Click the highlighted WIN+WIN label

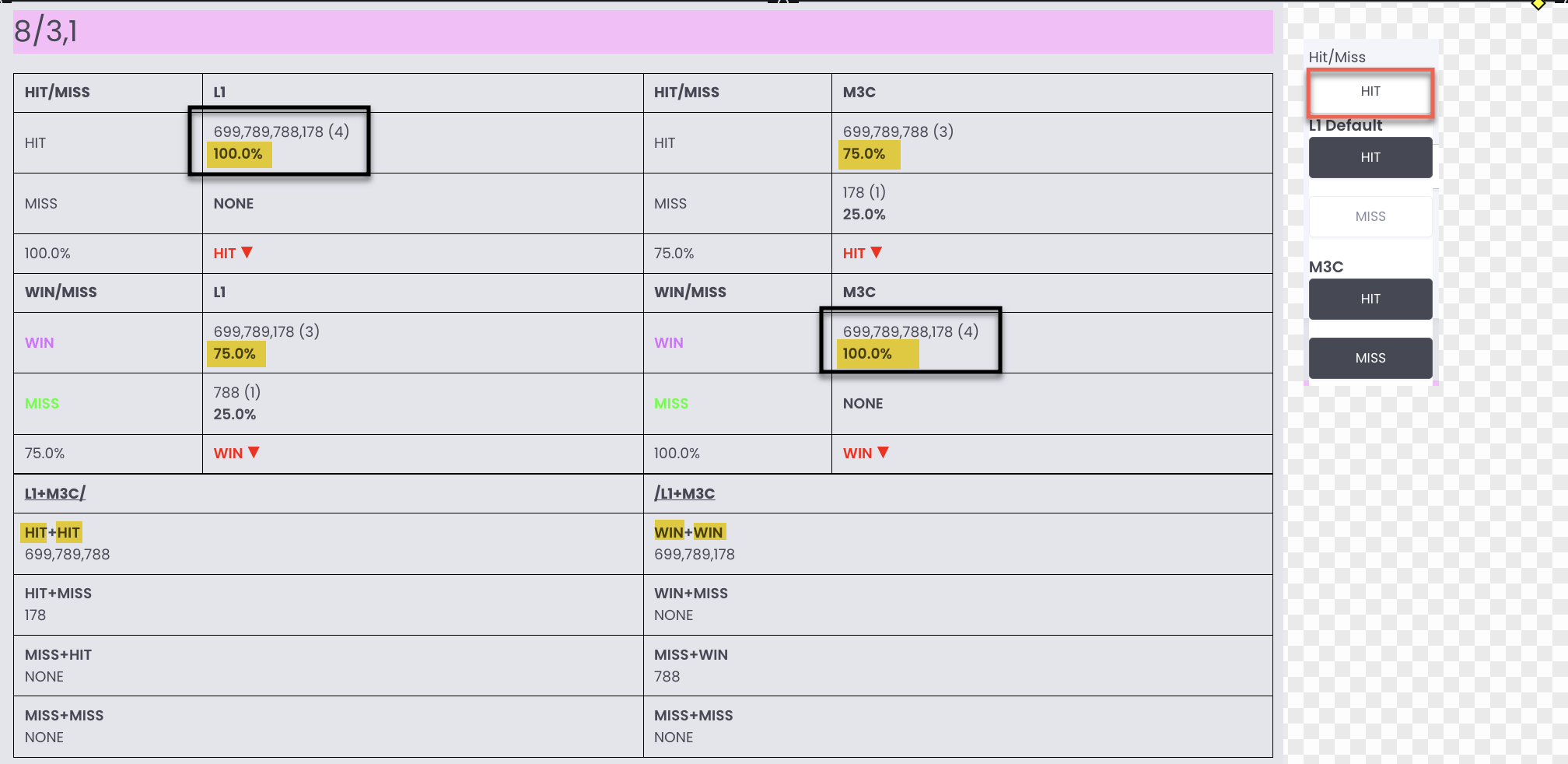pyautogui.click(x=690, y=532)
